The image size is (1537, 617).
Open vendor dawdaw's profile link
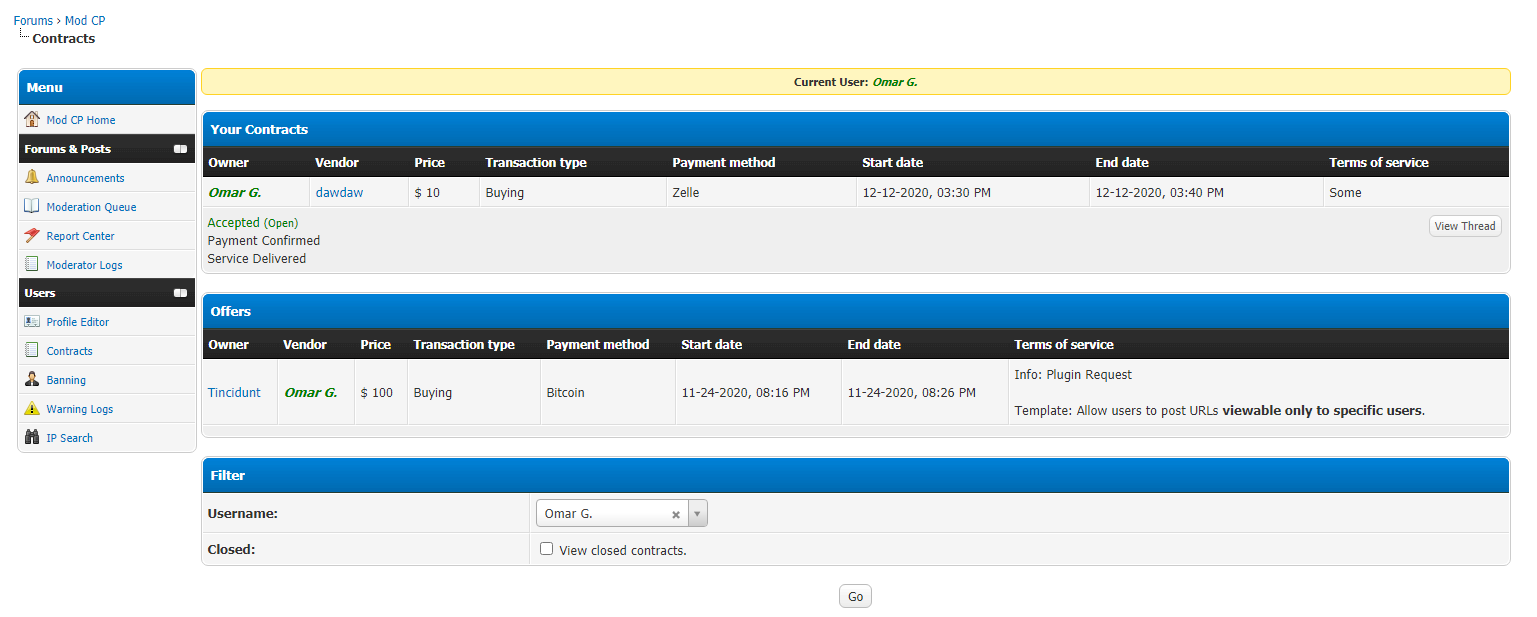[x=339, y=193]
